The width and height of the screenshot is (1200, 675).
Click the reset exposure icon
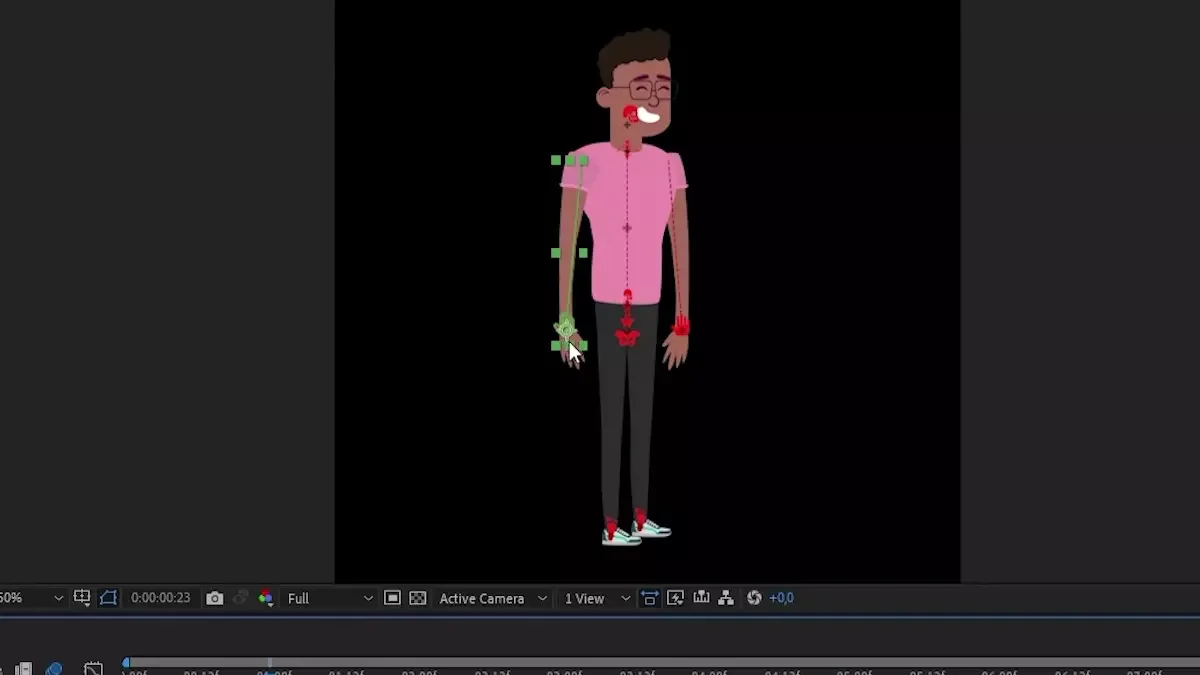pos(754,598)
